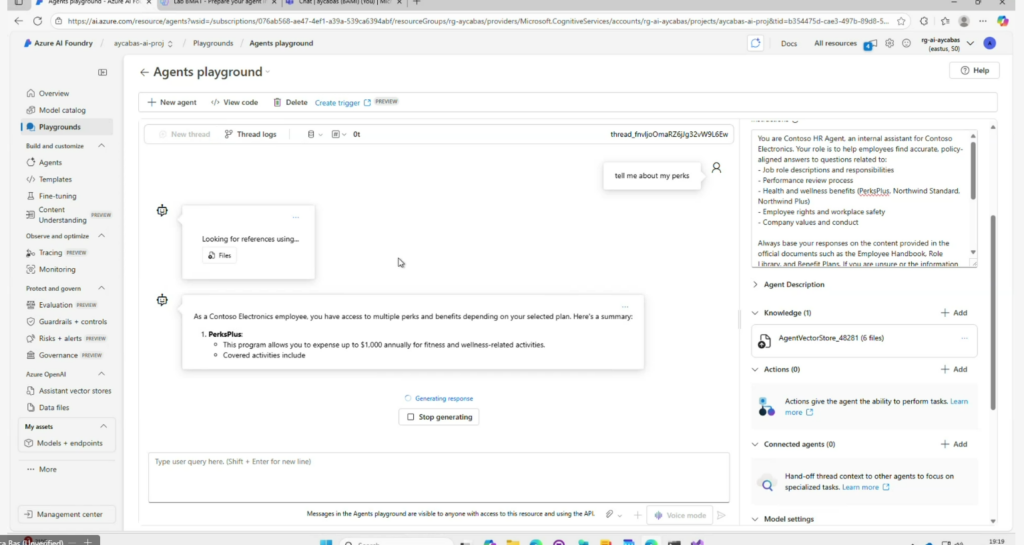Click Playgrounds breadcrumb

[213, 44]
